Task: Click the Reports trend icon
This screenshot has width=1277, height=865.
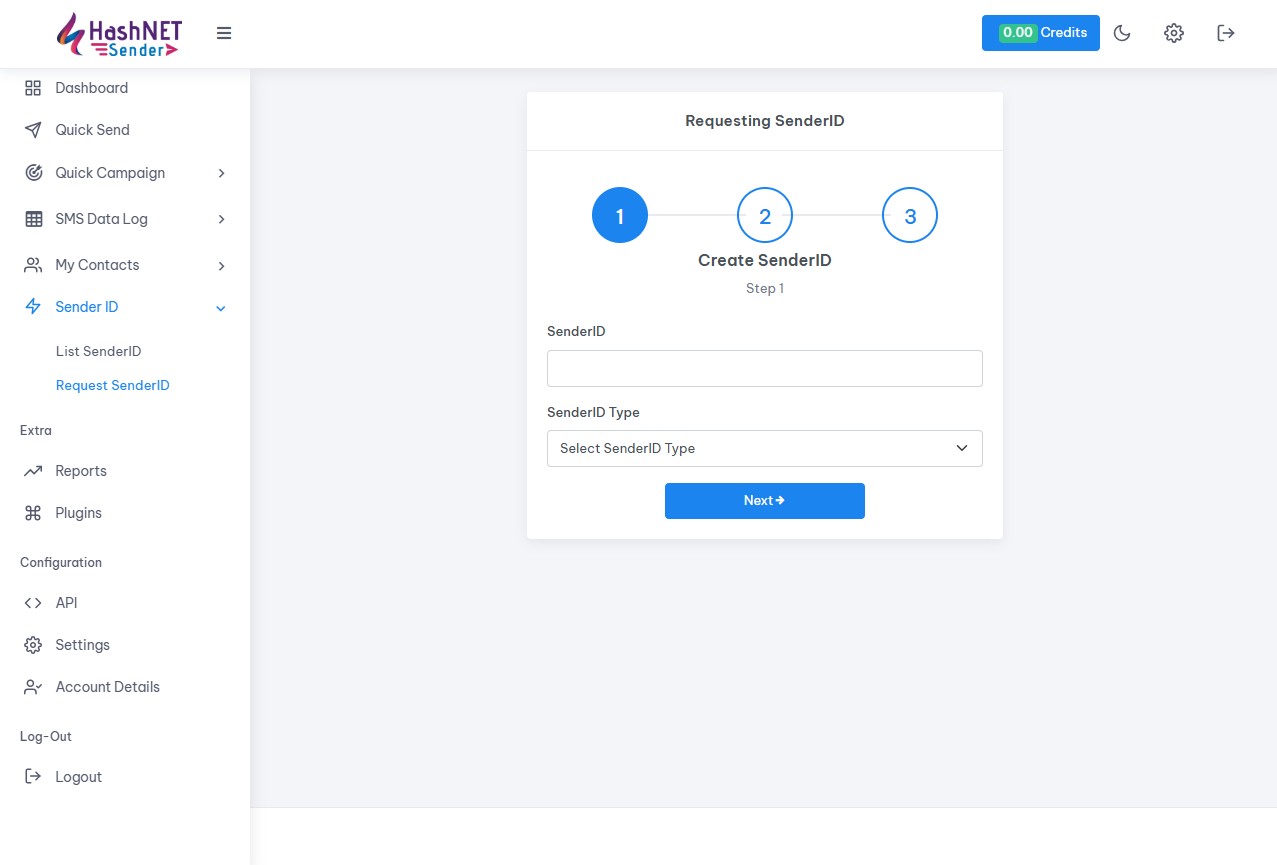Action: point(33,471)
